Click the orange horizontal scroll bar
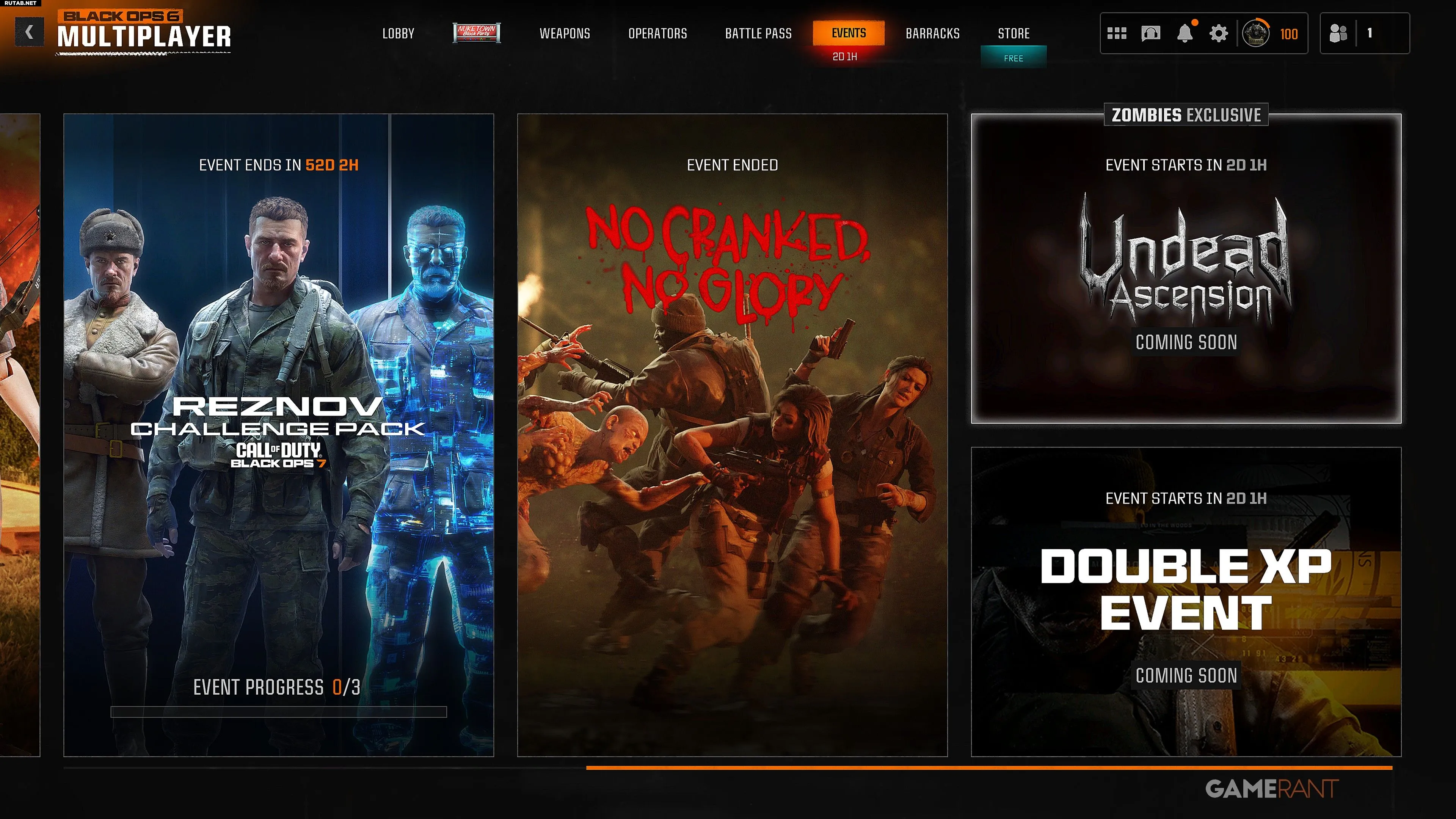 tap(989, 768)
